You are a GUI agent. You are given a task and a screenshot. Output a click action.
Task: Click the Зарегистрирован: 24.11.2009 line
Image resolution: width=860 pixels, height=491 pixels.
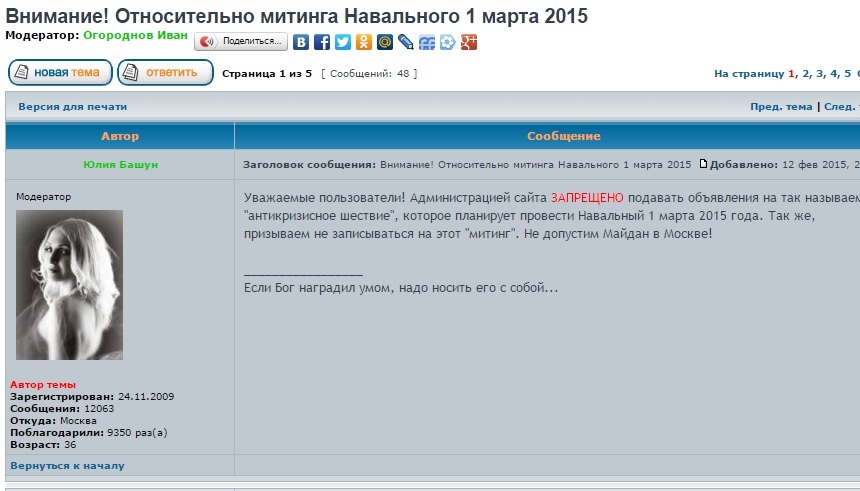(x=92, y=397)
